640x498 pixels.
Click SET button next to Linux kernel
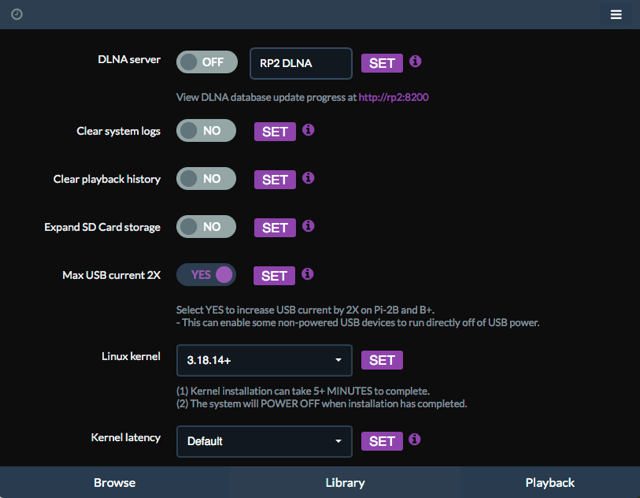pos(382,360)
